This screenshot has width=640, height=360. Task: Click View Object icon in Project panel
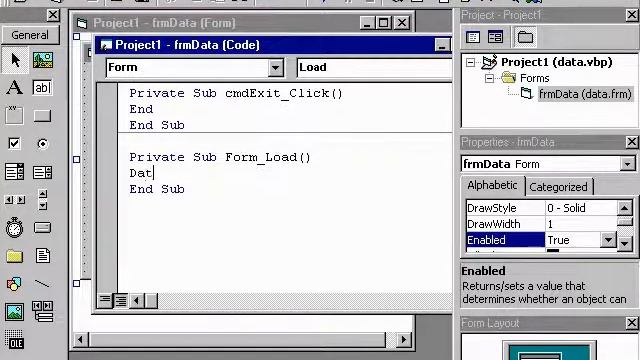[496, 37]
